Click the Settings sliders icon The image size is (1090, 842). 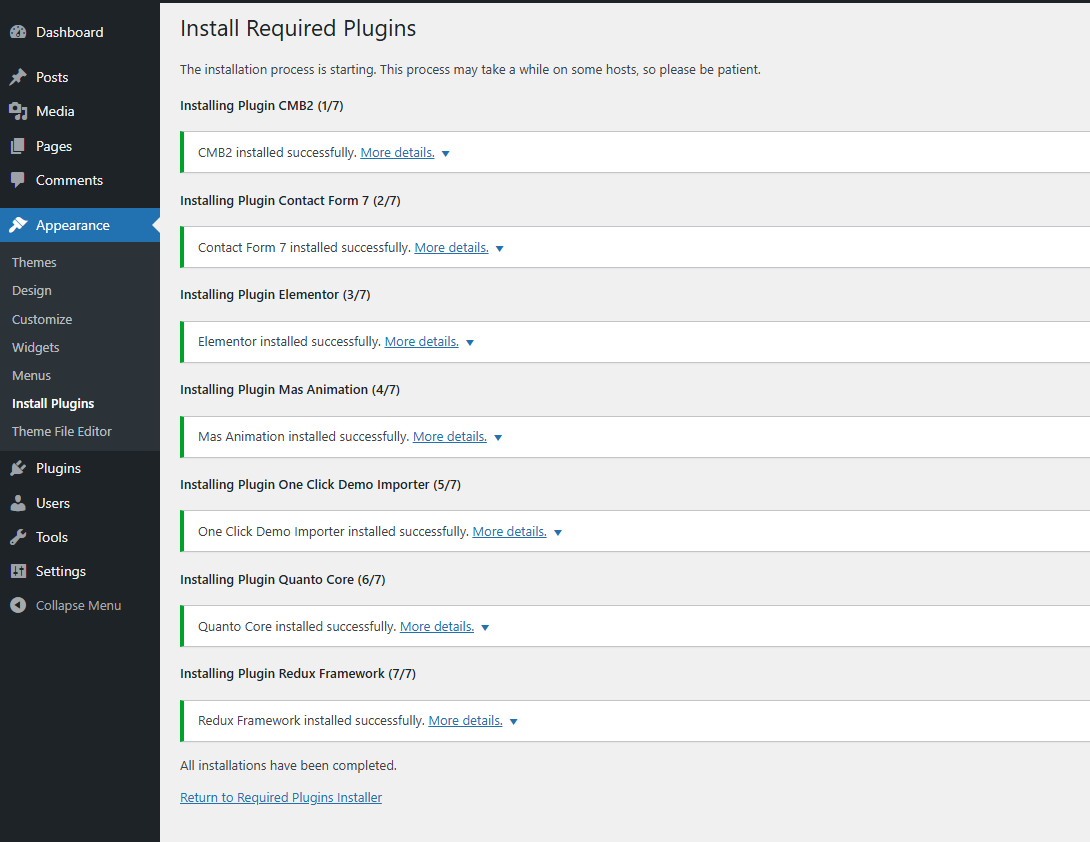click(x=18, y=571)
